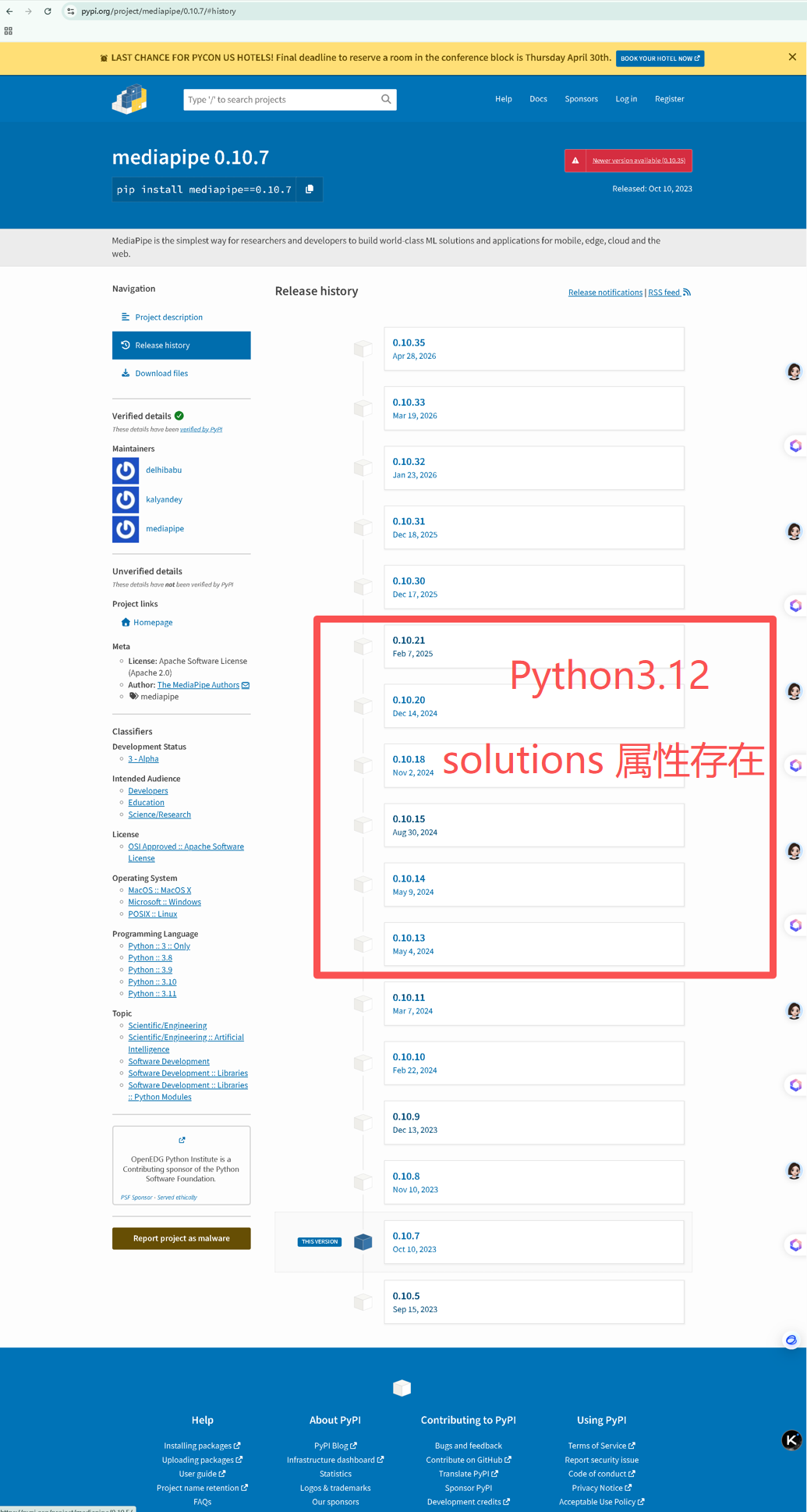This screenshot has width=807, height=1512.
Task: Click Register
Action: [670, 99]
